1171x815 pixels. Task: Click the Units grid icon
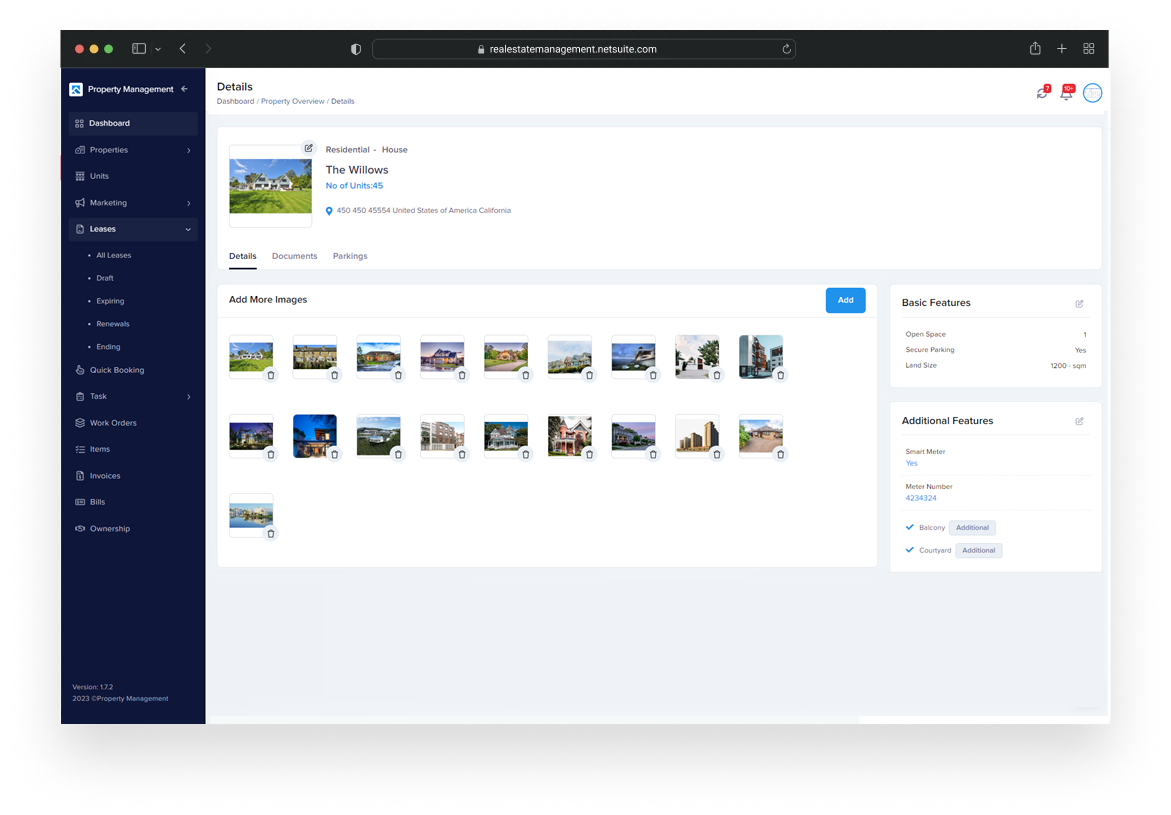(x=80, y=176)
